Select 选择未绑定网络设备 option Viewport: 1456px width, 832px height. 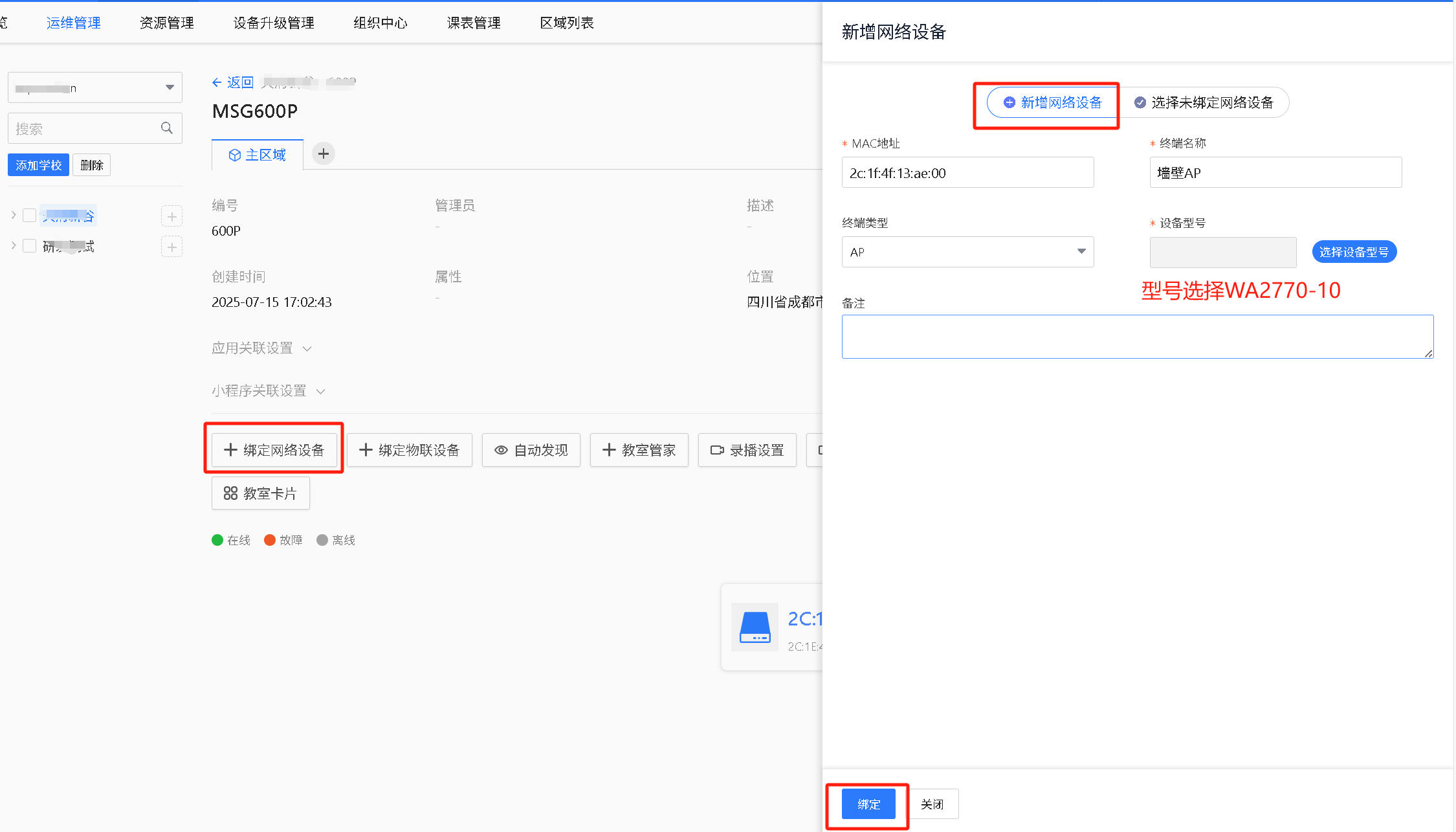(1204, 102)
